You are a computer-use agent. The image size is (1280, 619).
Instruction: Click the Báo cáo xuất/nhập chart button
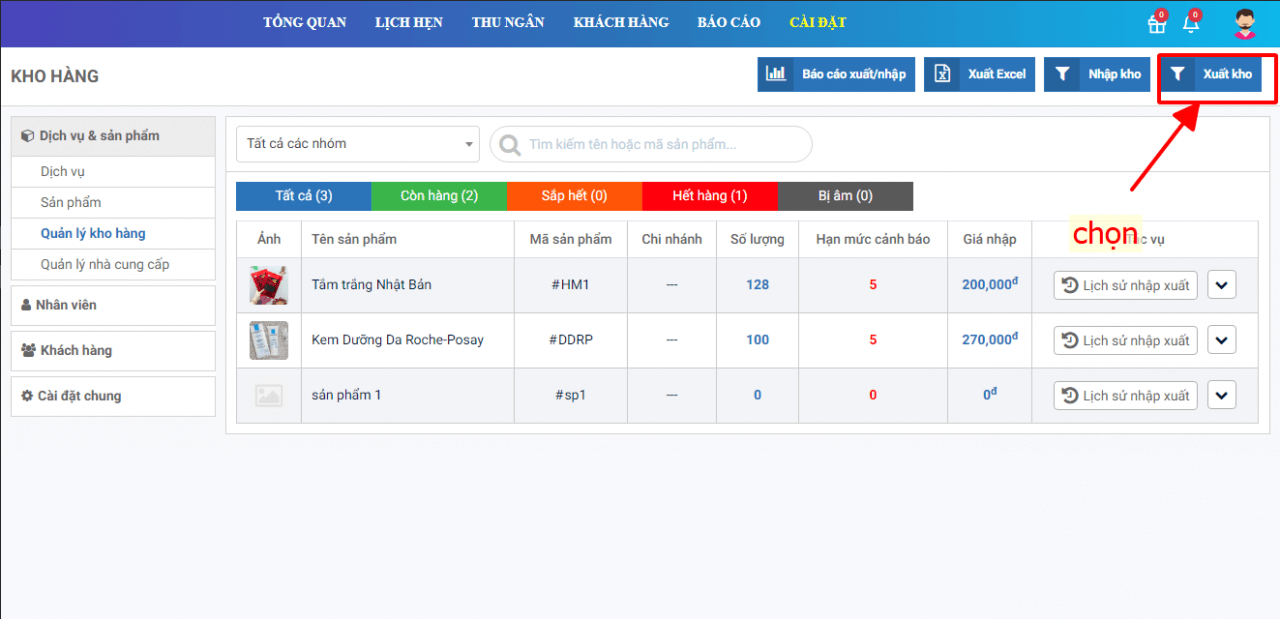tap(836, 74)
